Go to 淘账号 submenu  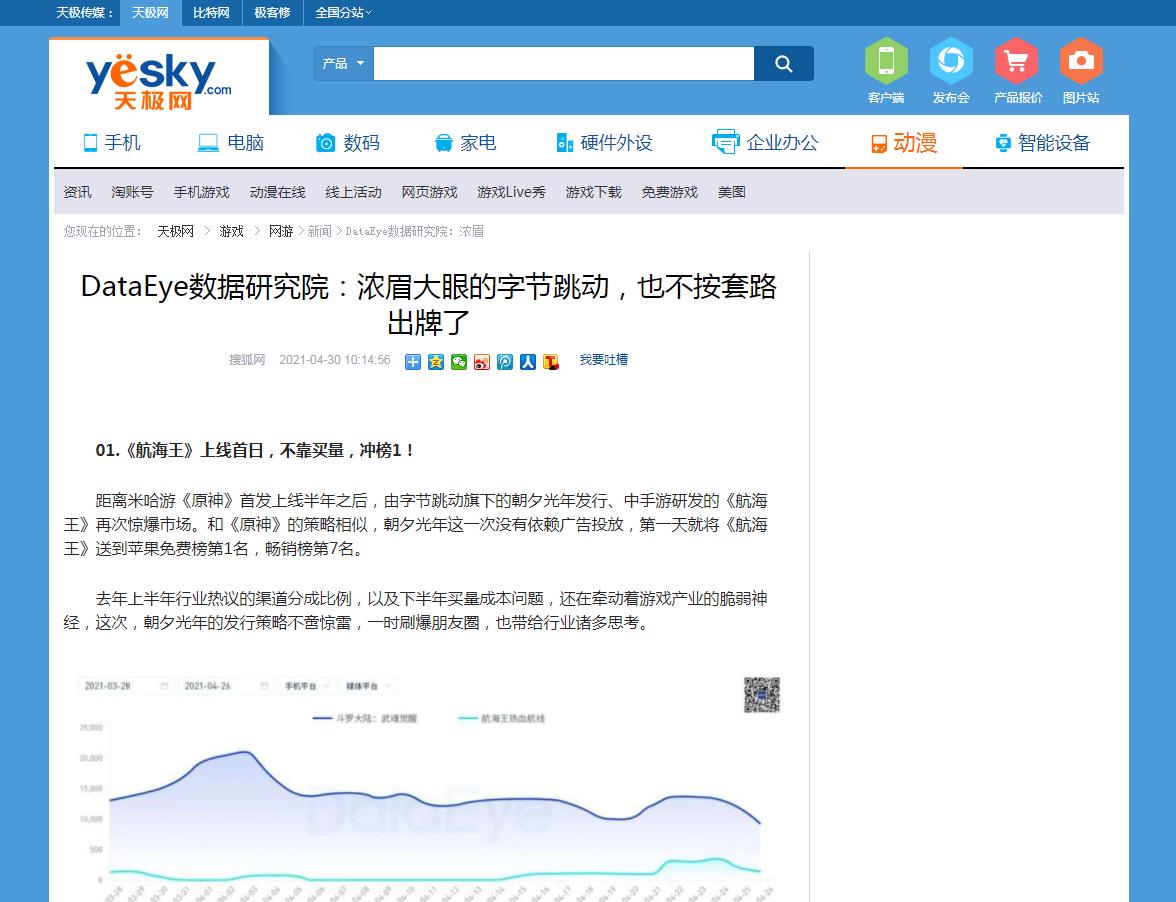coord(132,192)
